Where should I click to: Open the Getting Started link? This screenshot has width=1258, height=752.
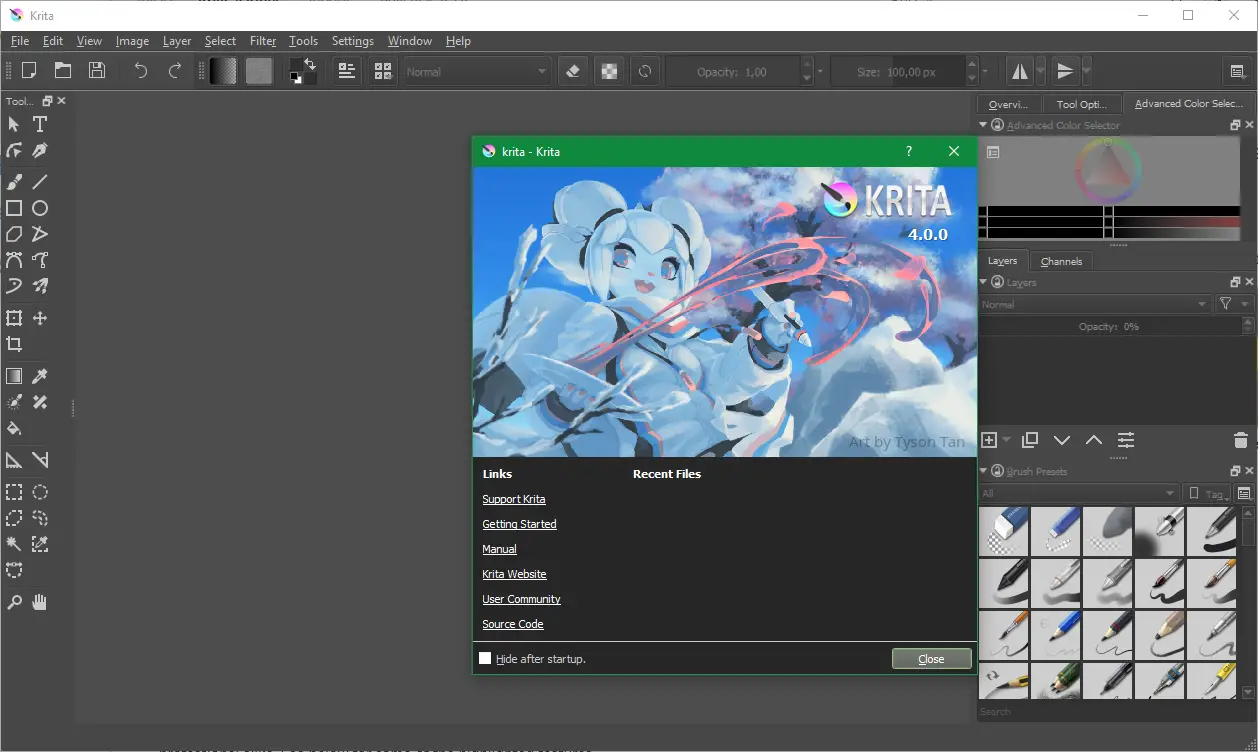[519, 524]
